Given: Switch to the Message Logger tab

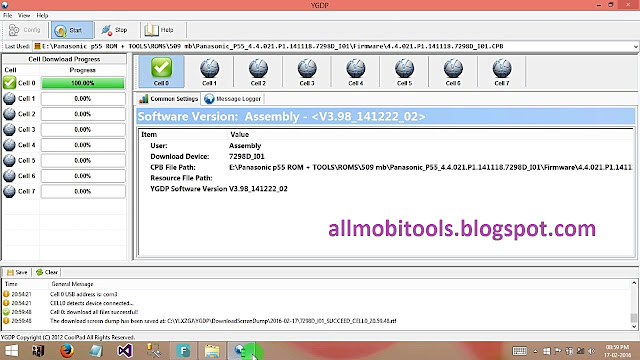Looking at the screenshot, I should [x=233, y=99].
